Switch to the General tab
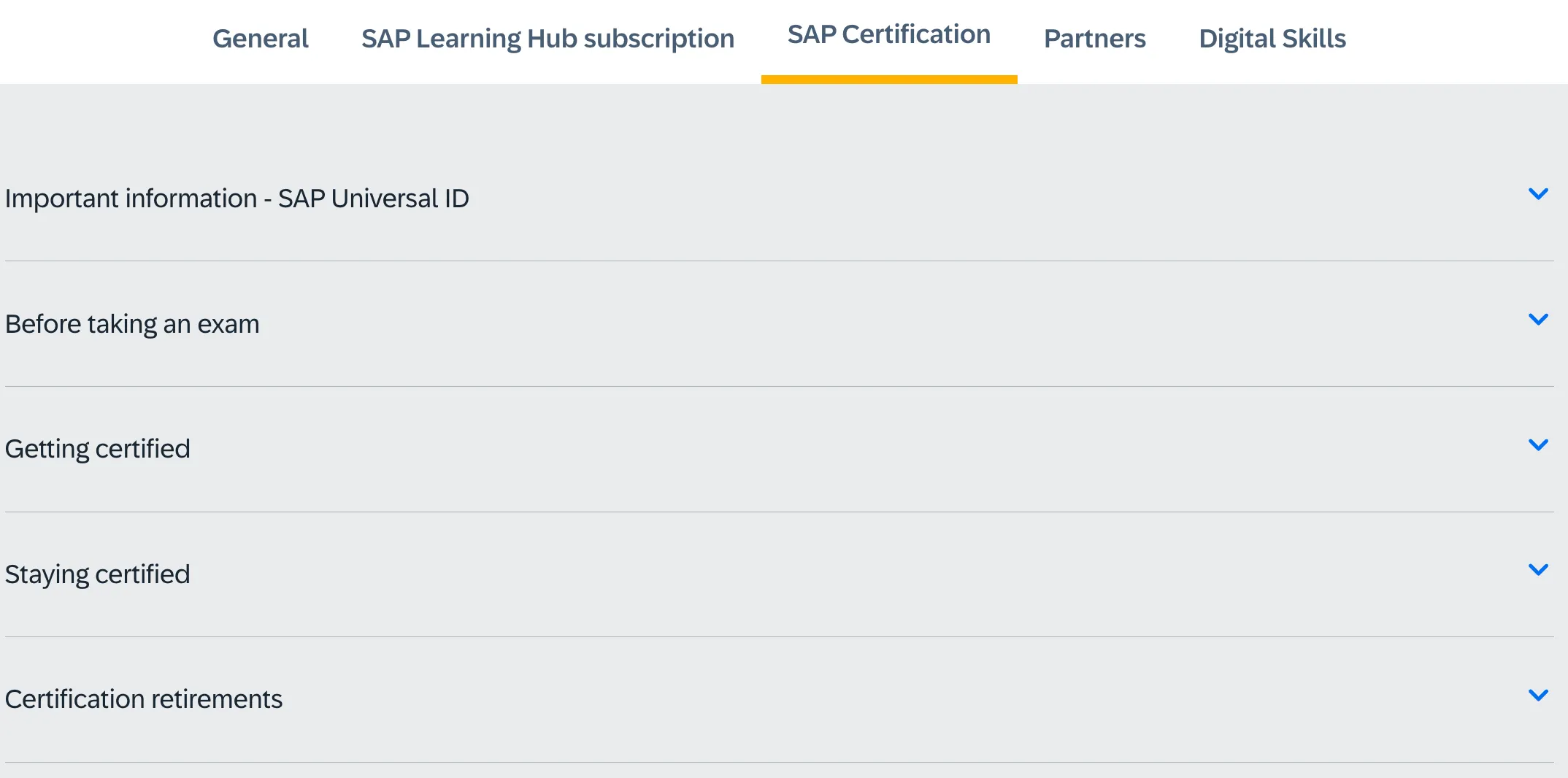Viewport: 1568px width, 778px height. pos(260,39)
